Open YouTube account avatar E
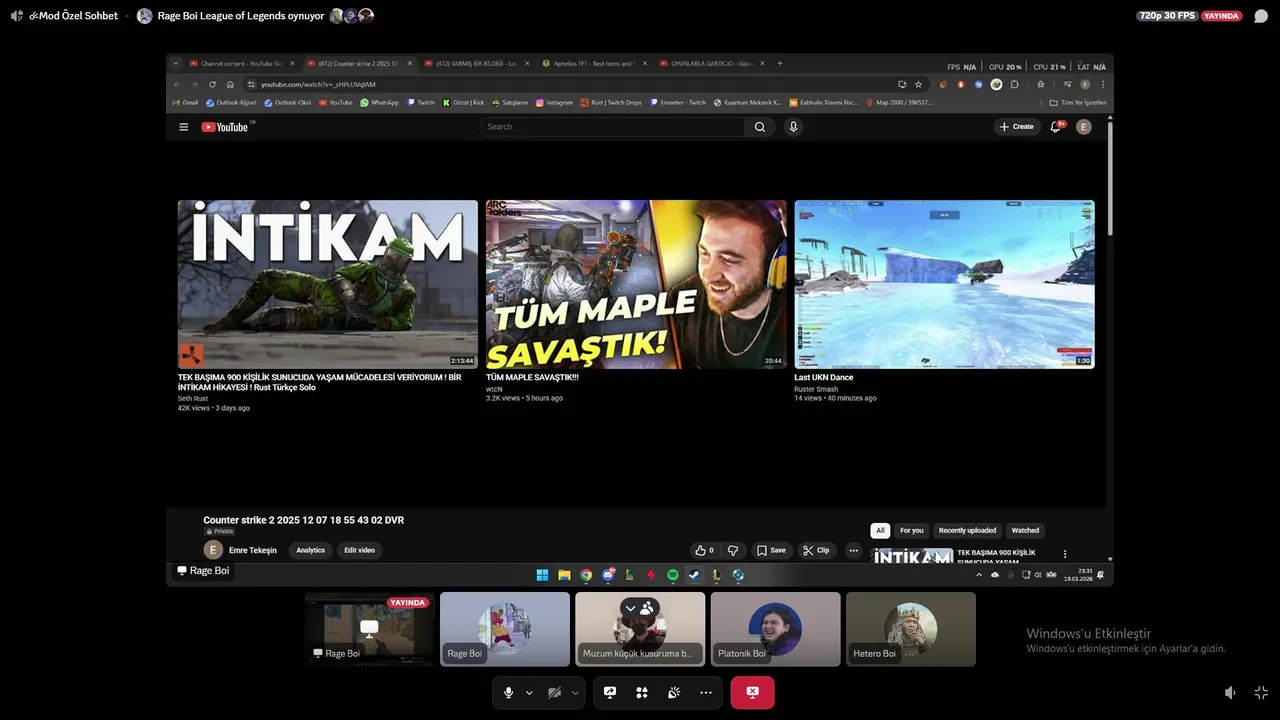 pos(1083,127)
